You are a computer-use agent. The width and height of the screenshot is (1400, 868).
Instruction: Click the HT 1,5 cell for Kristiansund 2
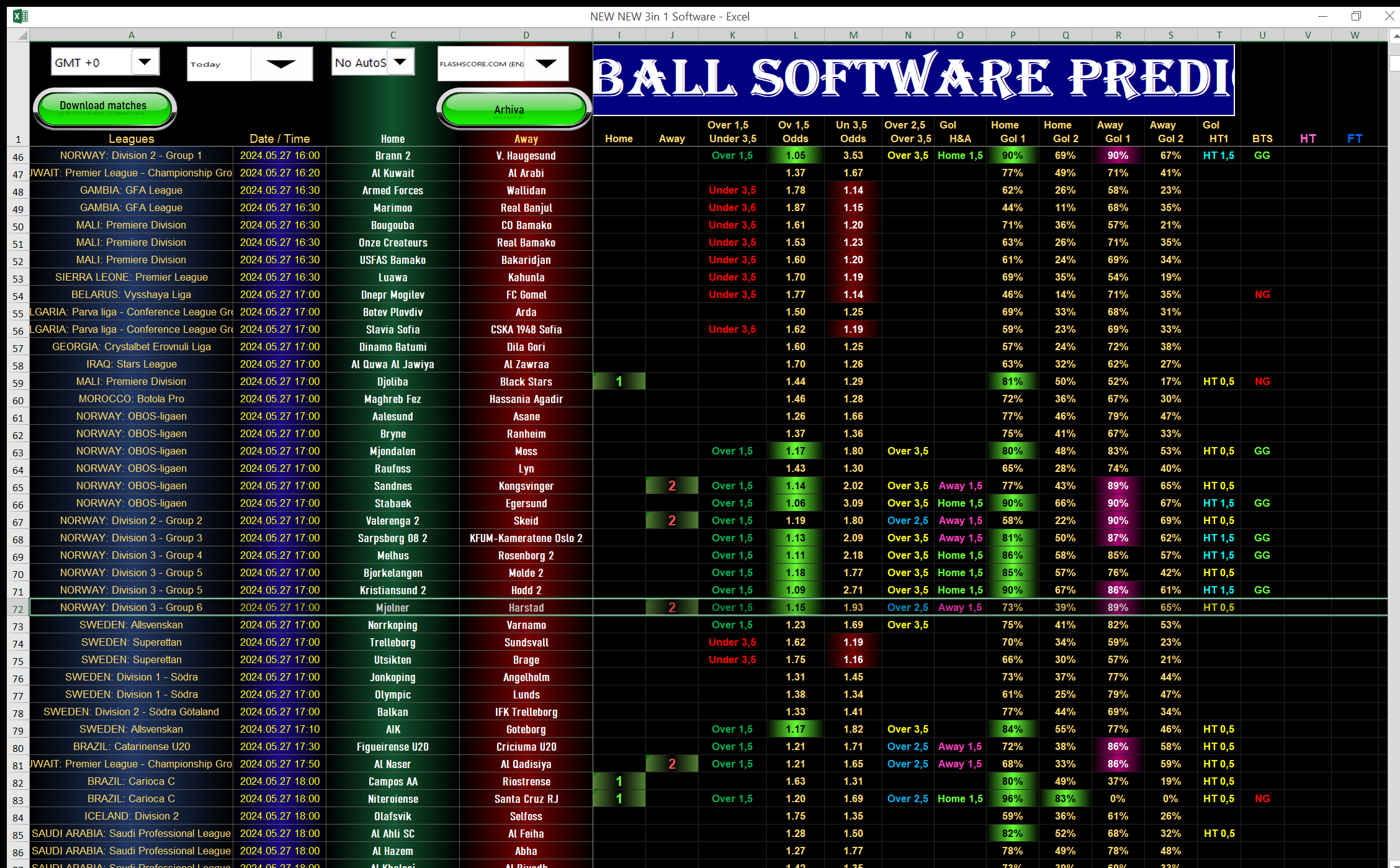click(1218, 590)
